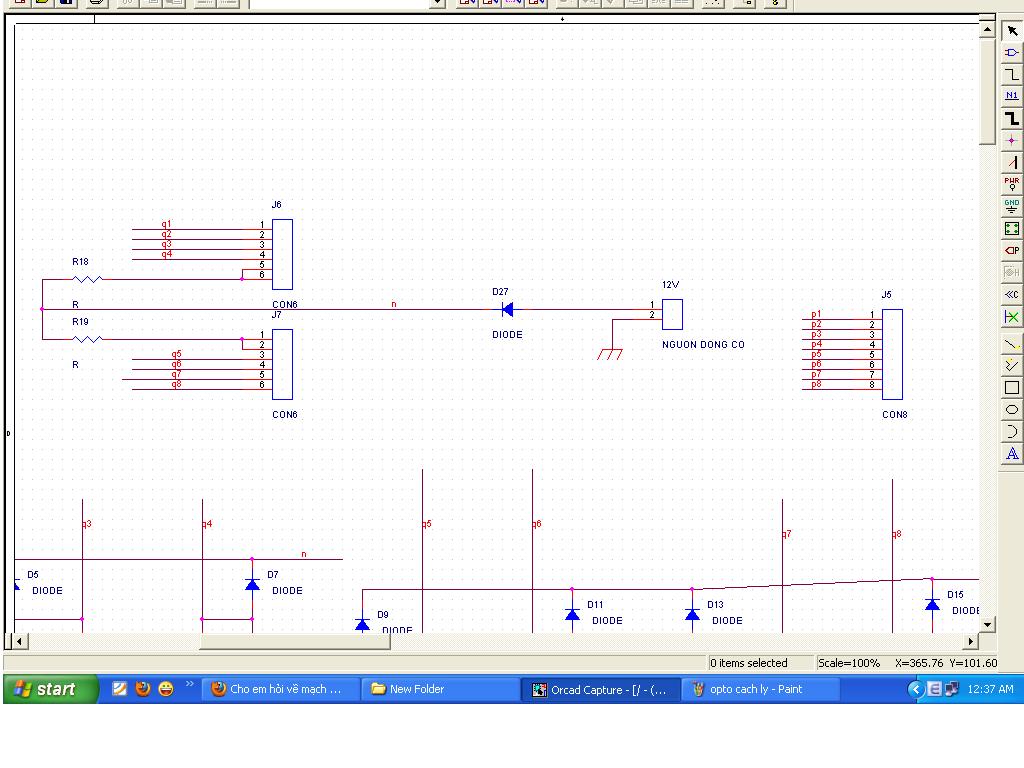Select the D27 diode symbol
The height and width of the screenshot is (768, 1024).
507,310
